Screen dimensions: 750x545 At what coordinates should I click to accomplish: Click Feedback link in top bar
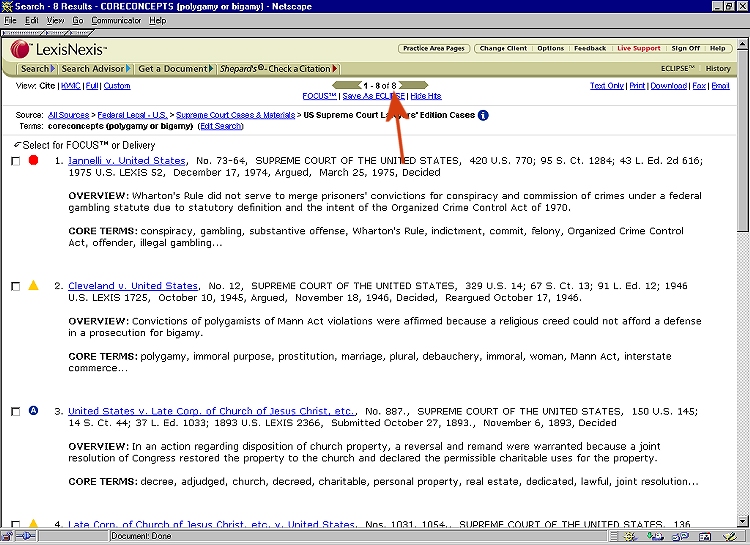pos(590,48)
